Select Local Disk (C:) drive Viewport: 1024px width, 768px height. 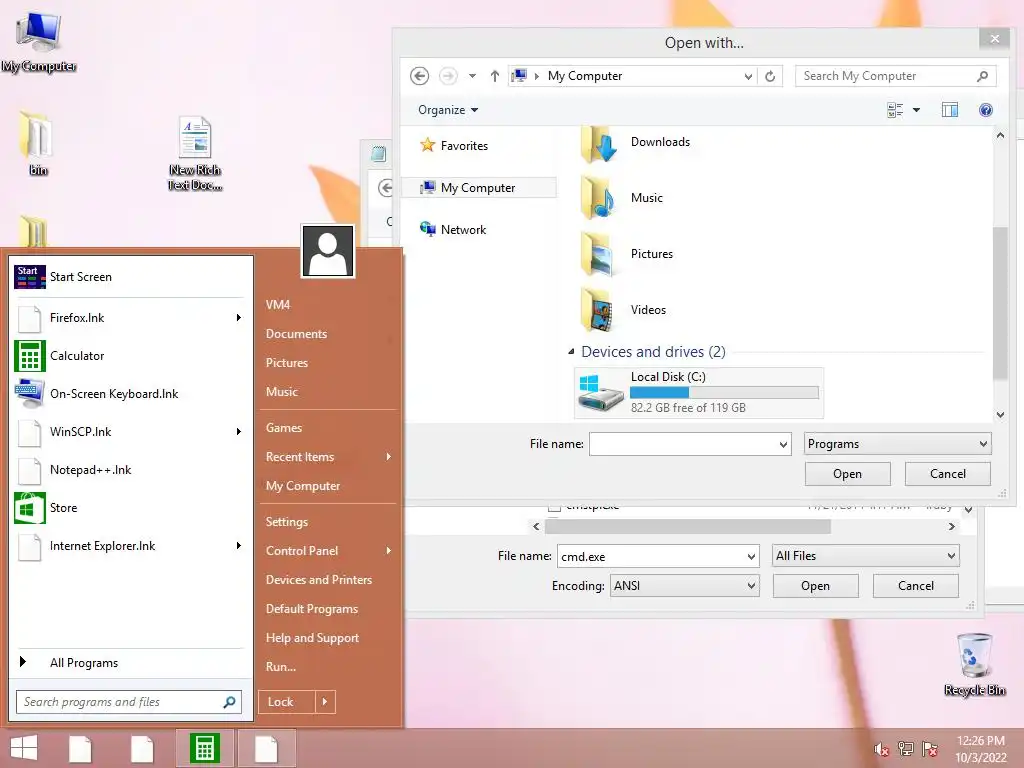click(x=699, y=392)
